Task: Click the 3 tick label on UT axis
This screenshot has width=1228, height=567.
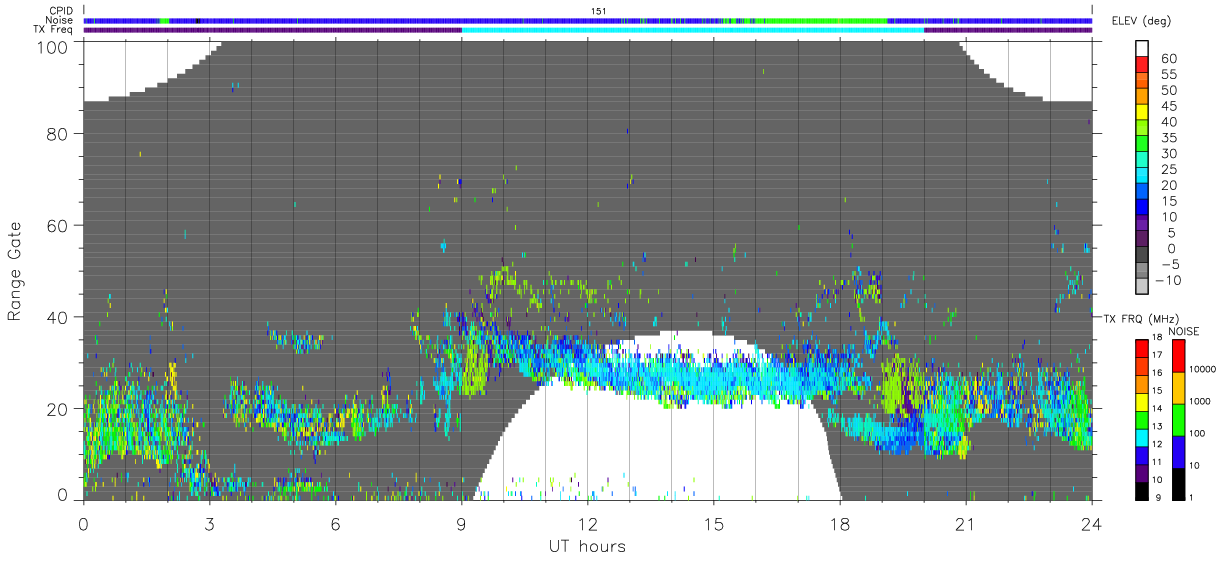Action: 210,523
